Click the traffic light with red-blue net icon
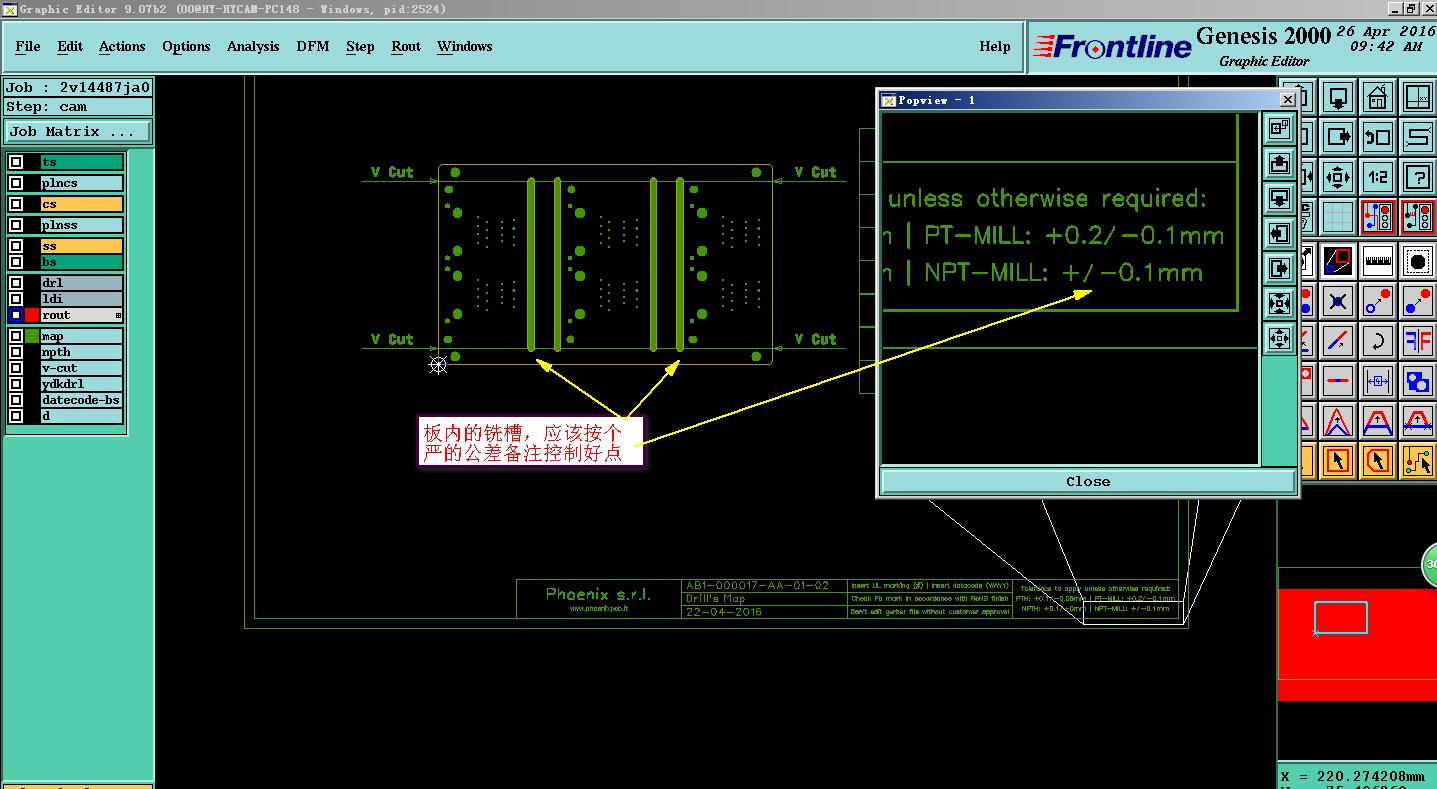Screen dimensions: 1437x789 coord(1378,217)
